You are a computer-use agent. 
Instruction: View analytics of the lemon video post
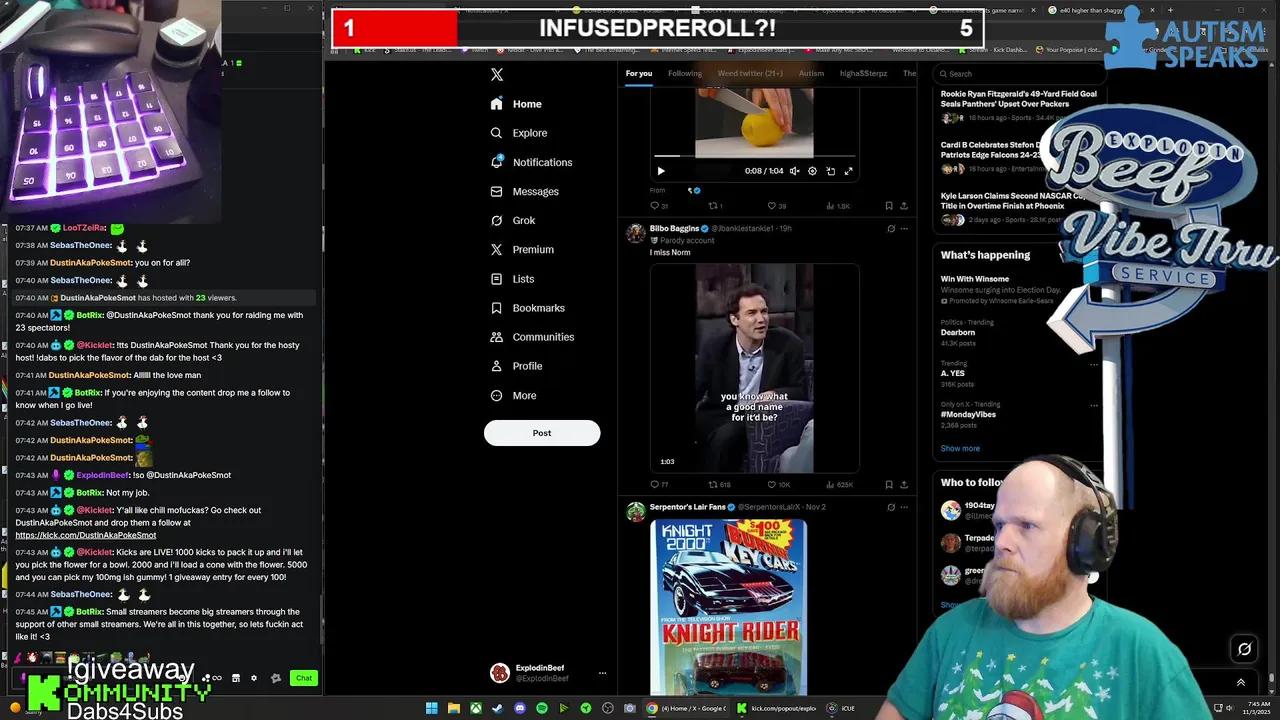coord(839,206)
